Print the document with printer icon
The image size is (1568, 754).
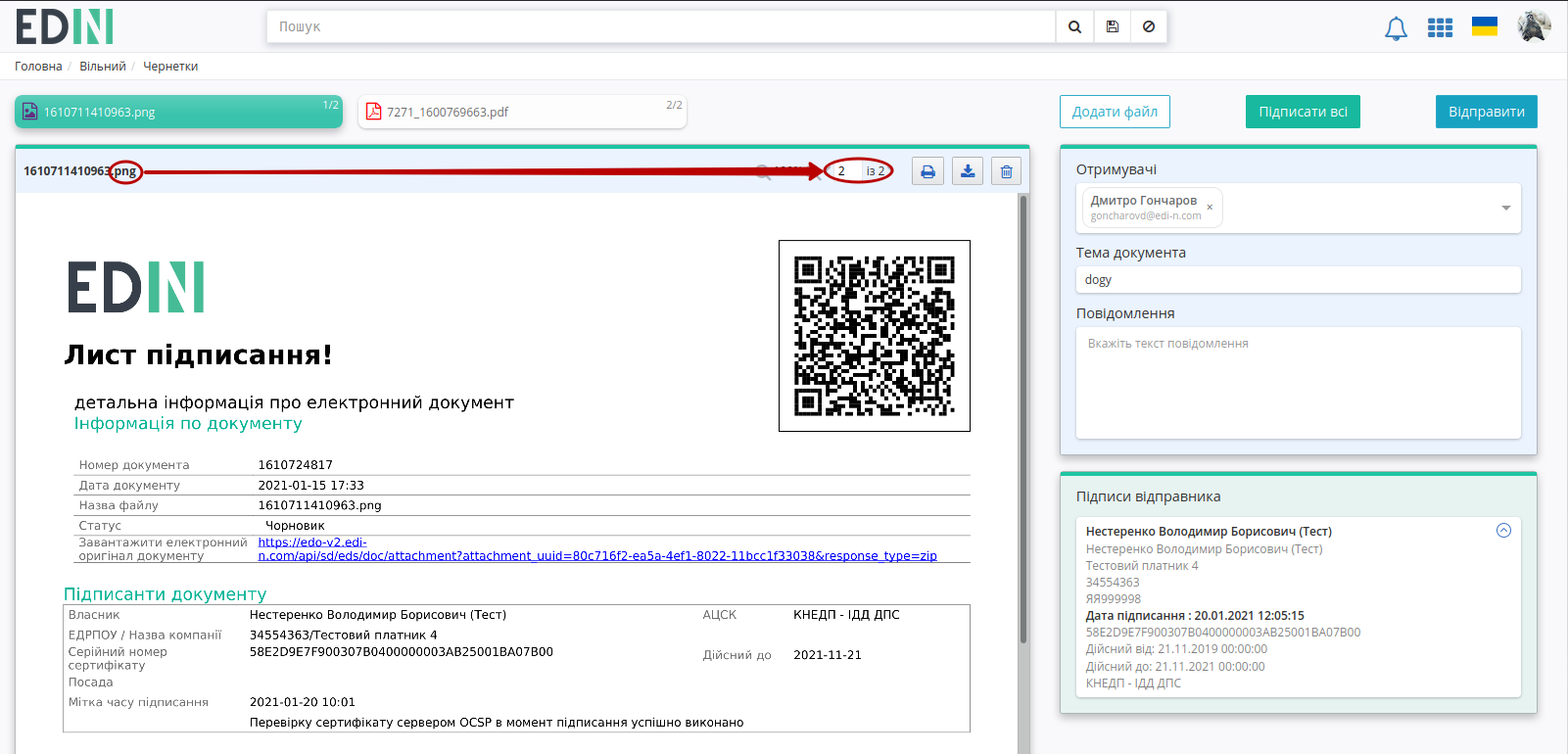coord(927,171)
